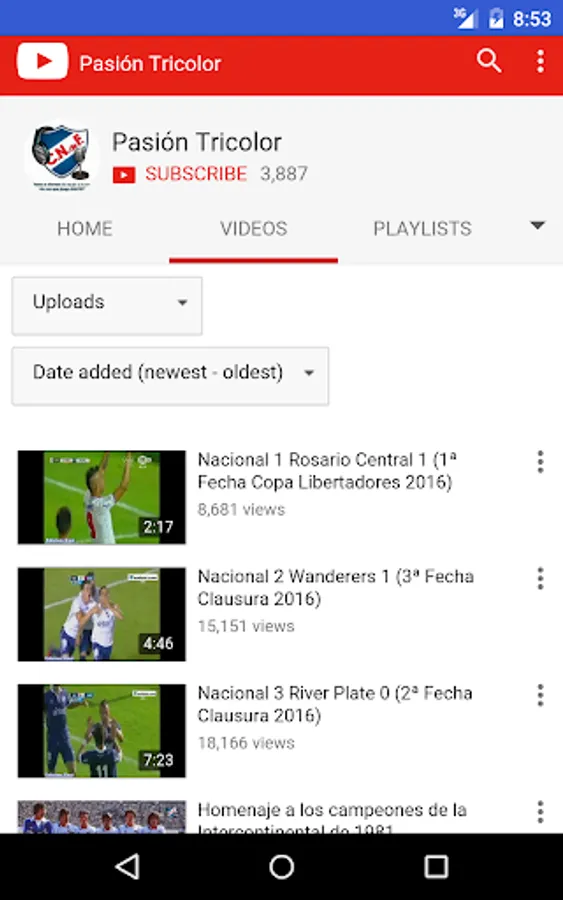
Task: Tap the Android back navigation button
Action: pos(127,867)
